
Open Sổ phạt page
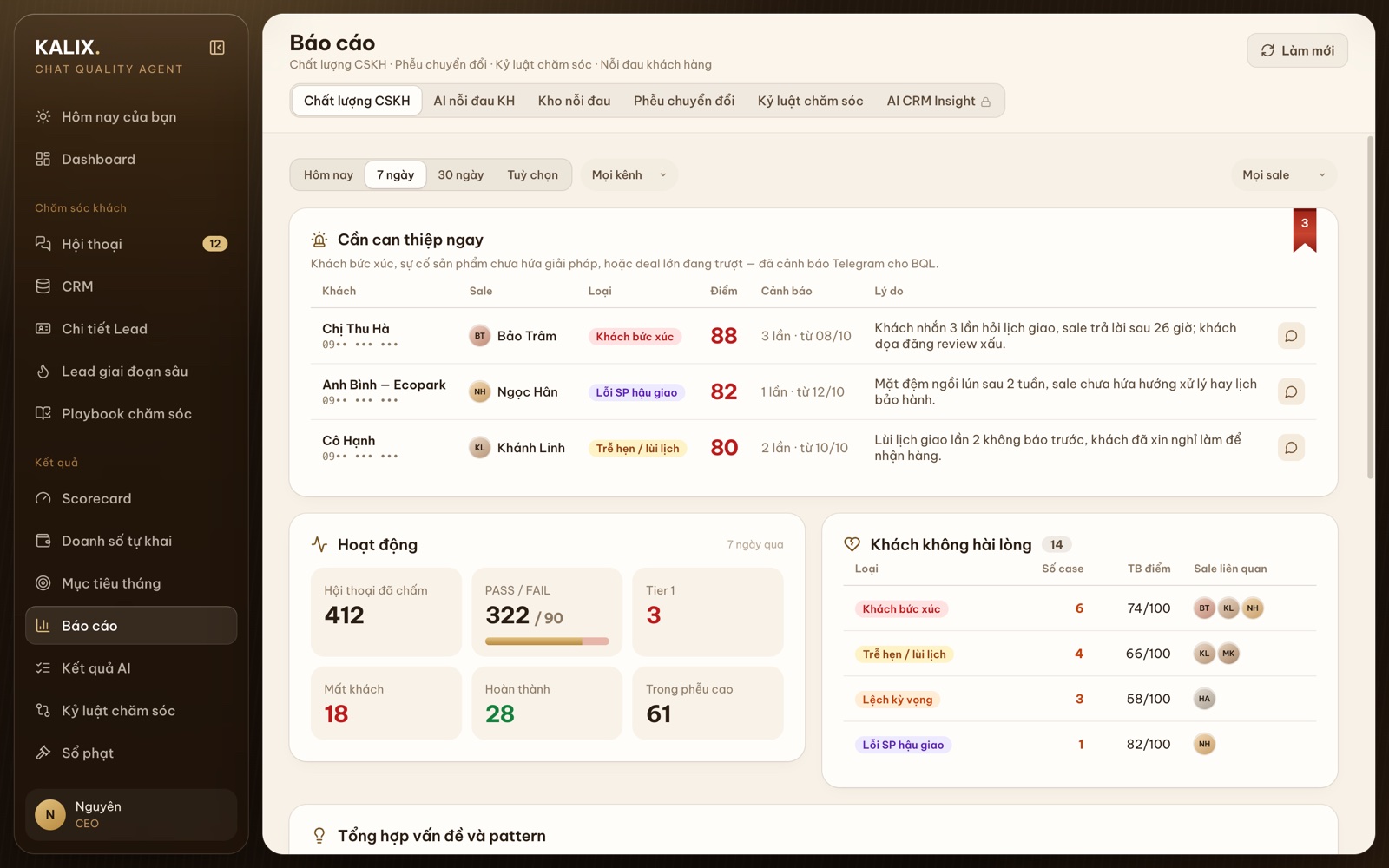tap(131, 753)
